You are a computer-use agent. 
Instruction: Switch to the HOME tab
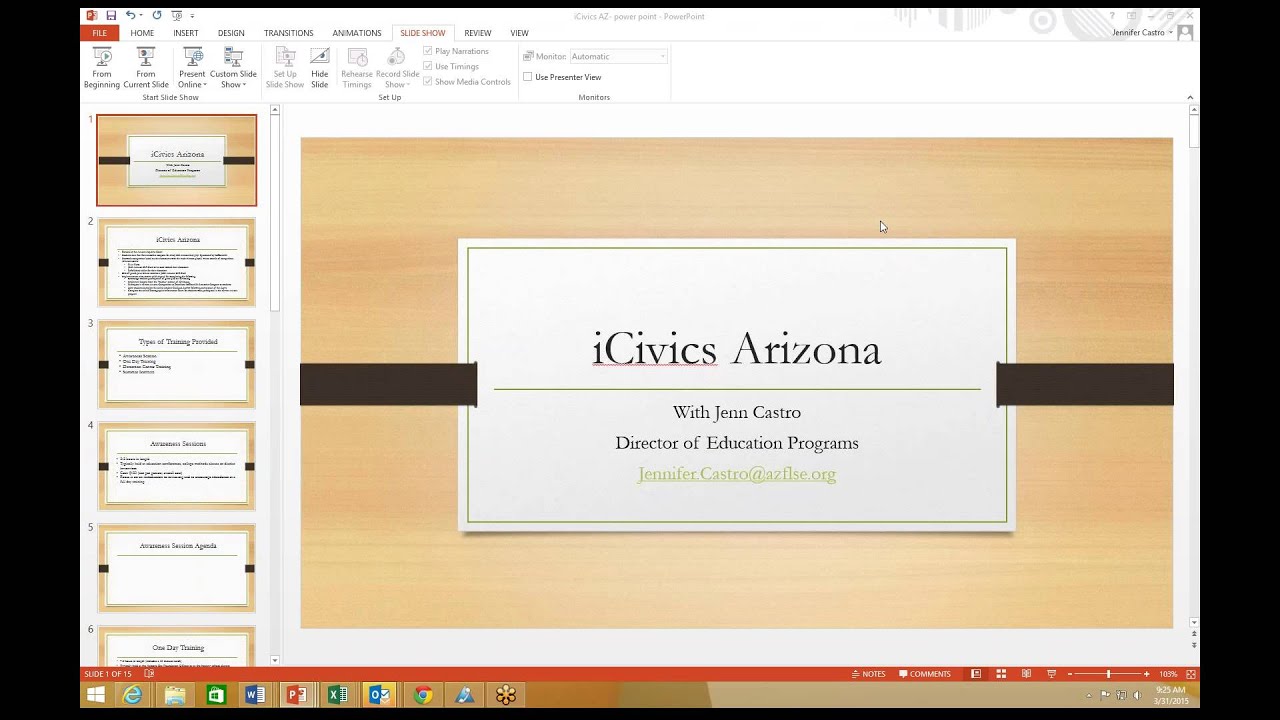click(142, 33)
